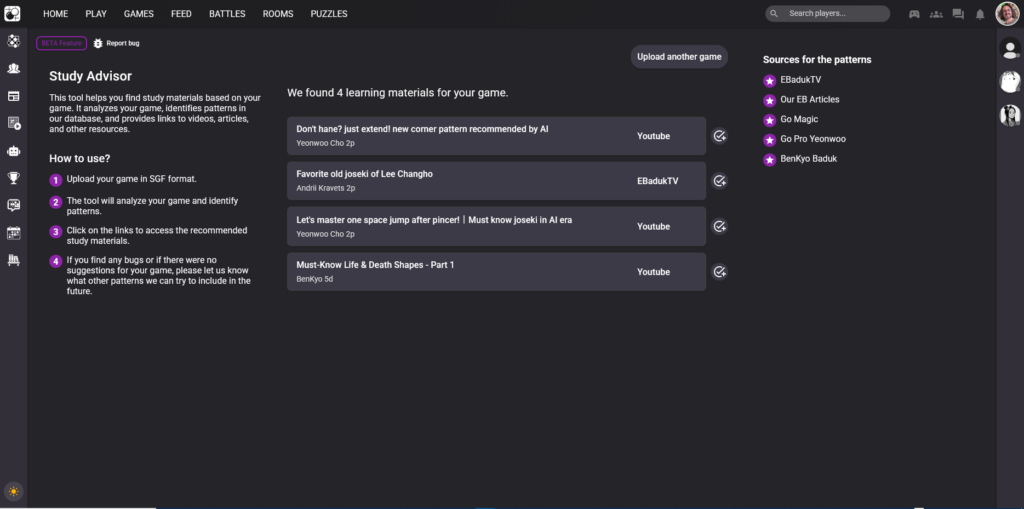Mark 'Don't hane? just extend!' material as done
Viewport: 1024px width, 509px height.
tap(719, 136)
